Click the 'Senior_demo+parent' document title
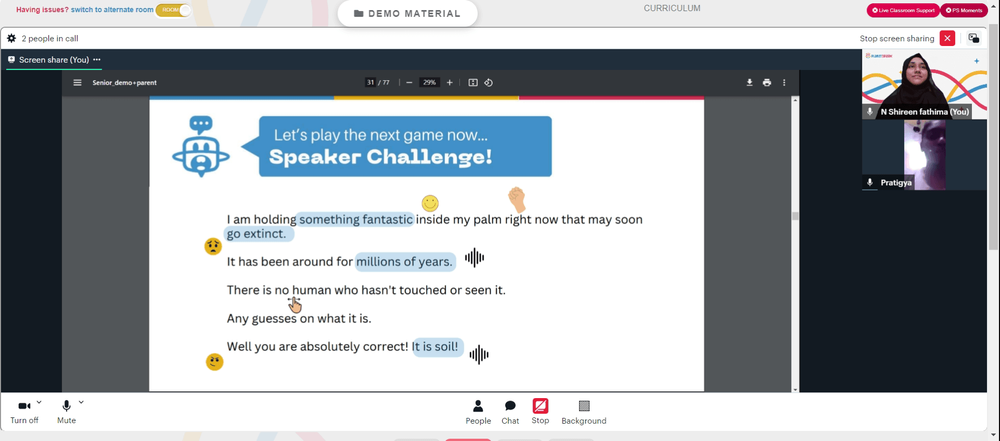The height and width of the screenshot is (441, 1000). [124, 82]
